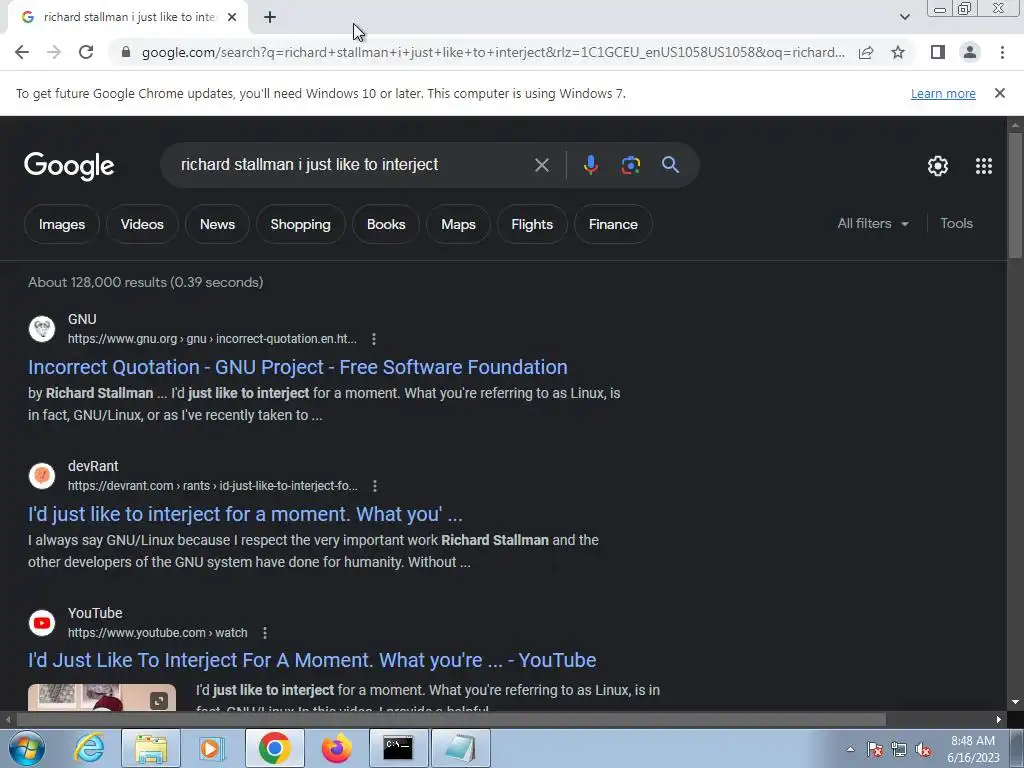This screenshot has width=1024, height=768.
Task: Click the horizontal scrollbar right arrow
Action: tap(999, 720)
